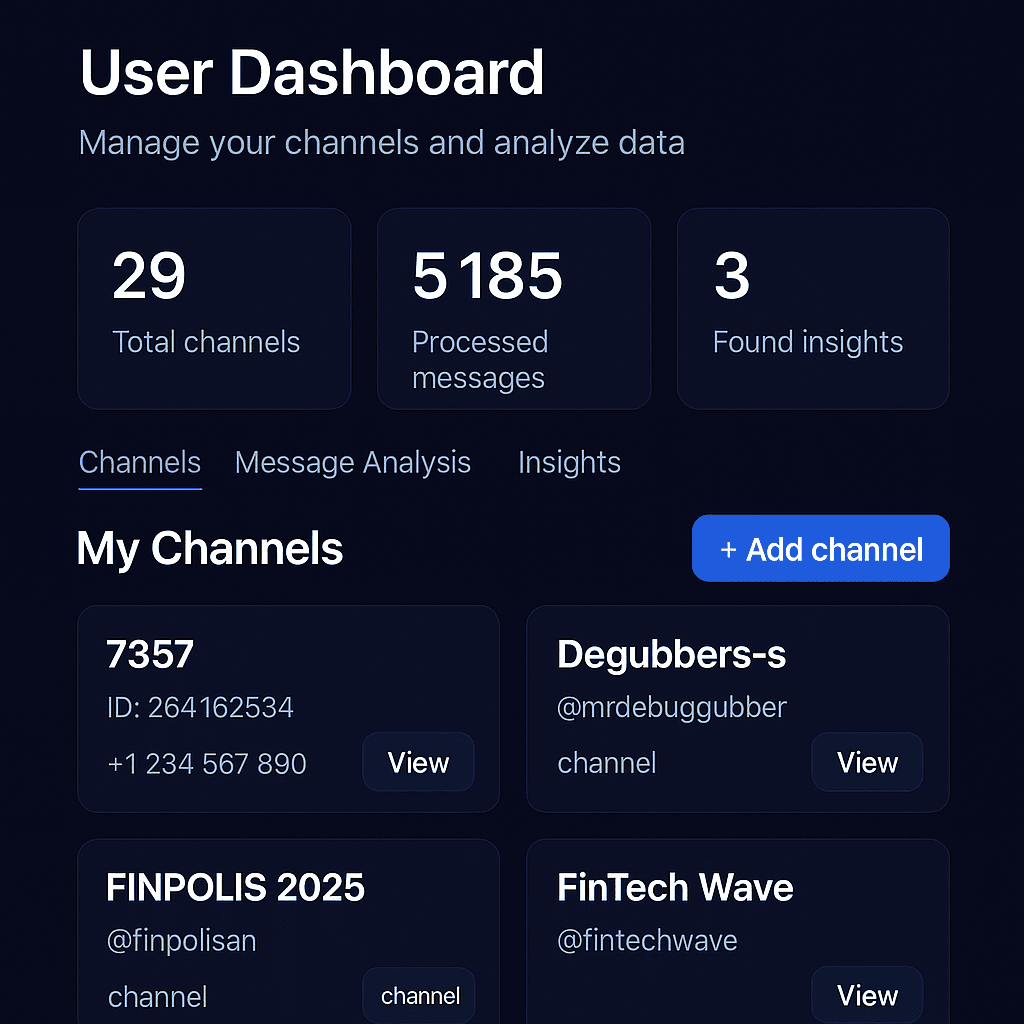Click the 7357 channel title

point(150,655)
